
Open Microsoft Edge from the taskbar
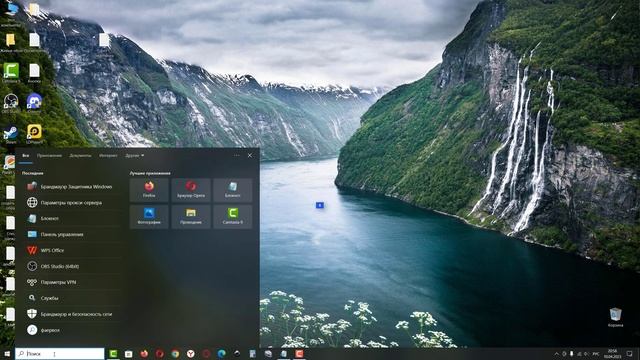point(222,354)
